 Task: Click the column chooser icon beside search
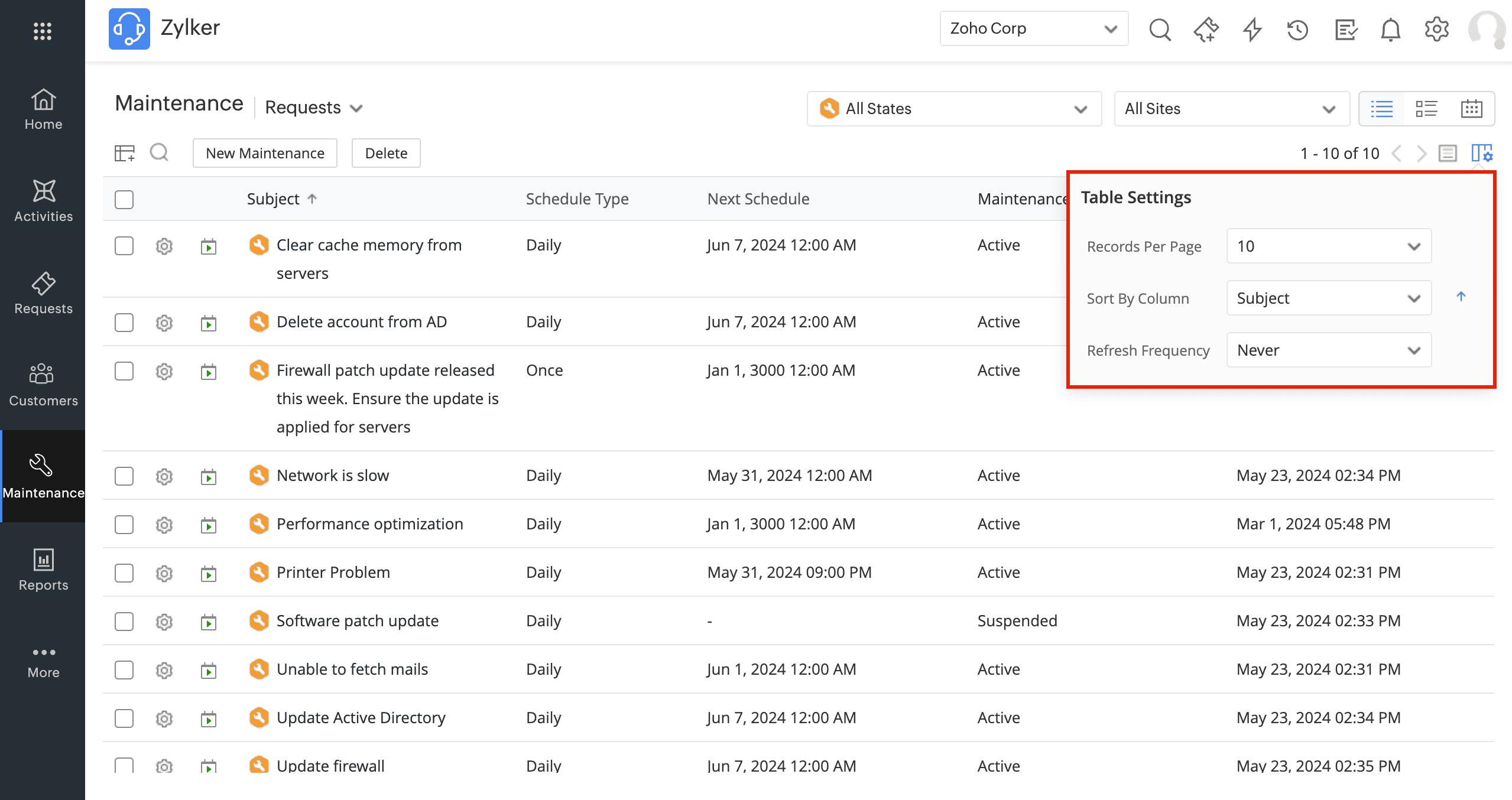[x=125, y=154]
